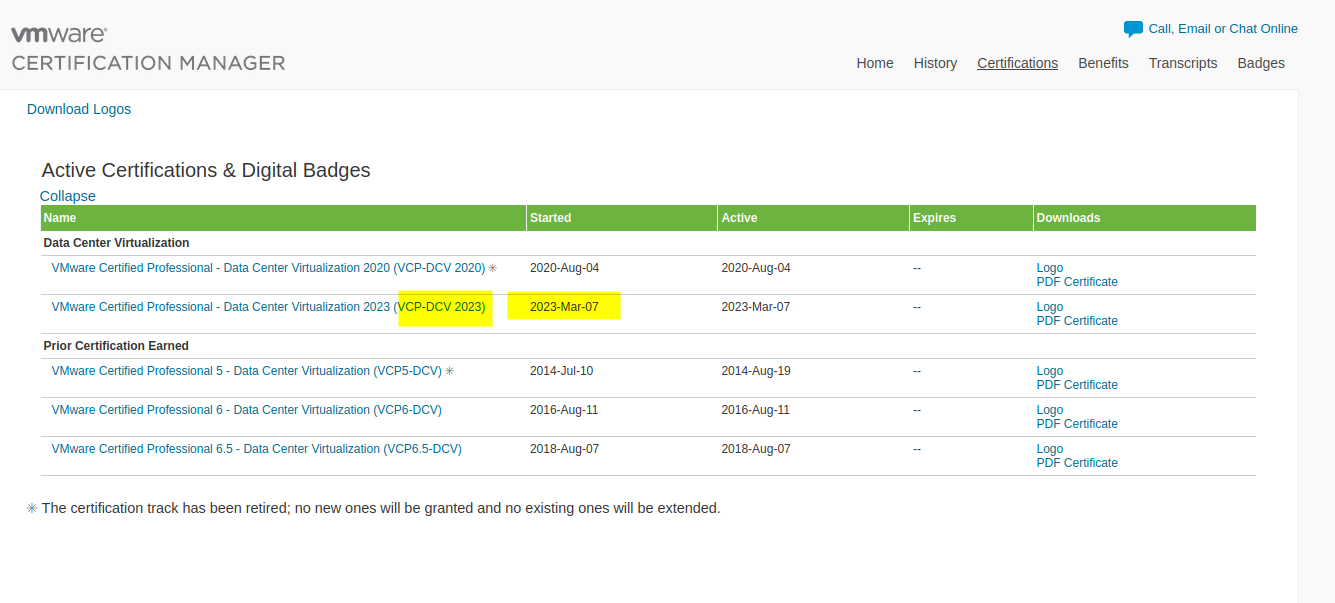Download Logo for VCP6-DCV
The width and height of the screenshot is (1335, 603).
coord(1050,410)
